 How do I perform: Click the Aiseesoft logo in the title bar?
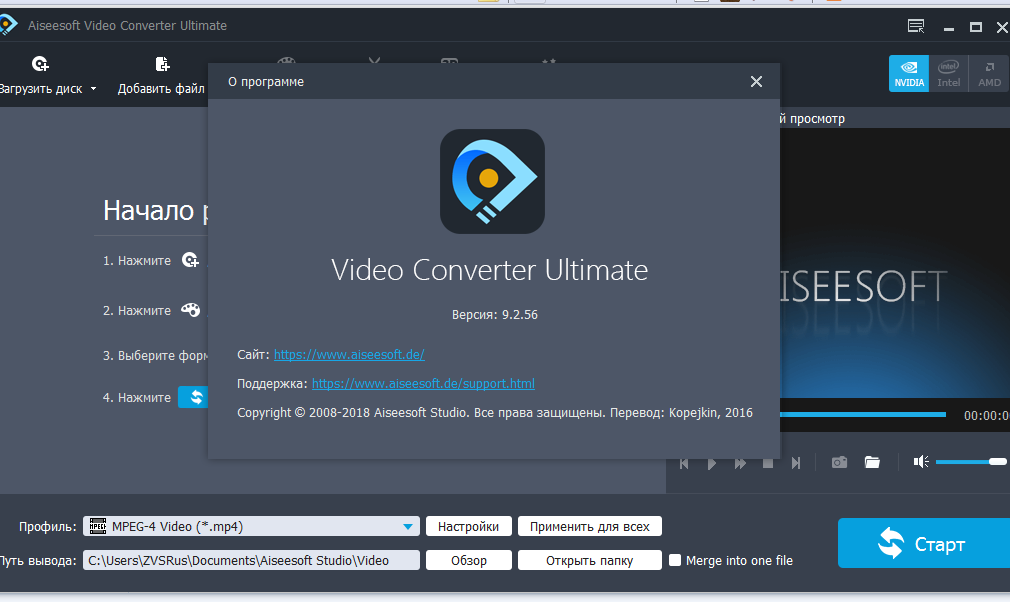(x=7, y=25)
